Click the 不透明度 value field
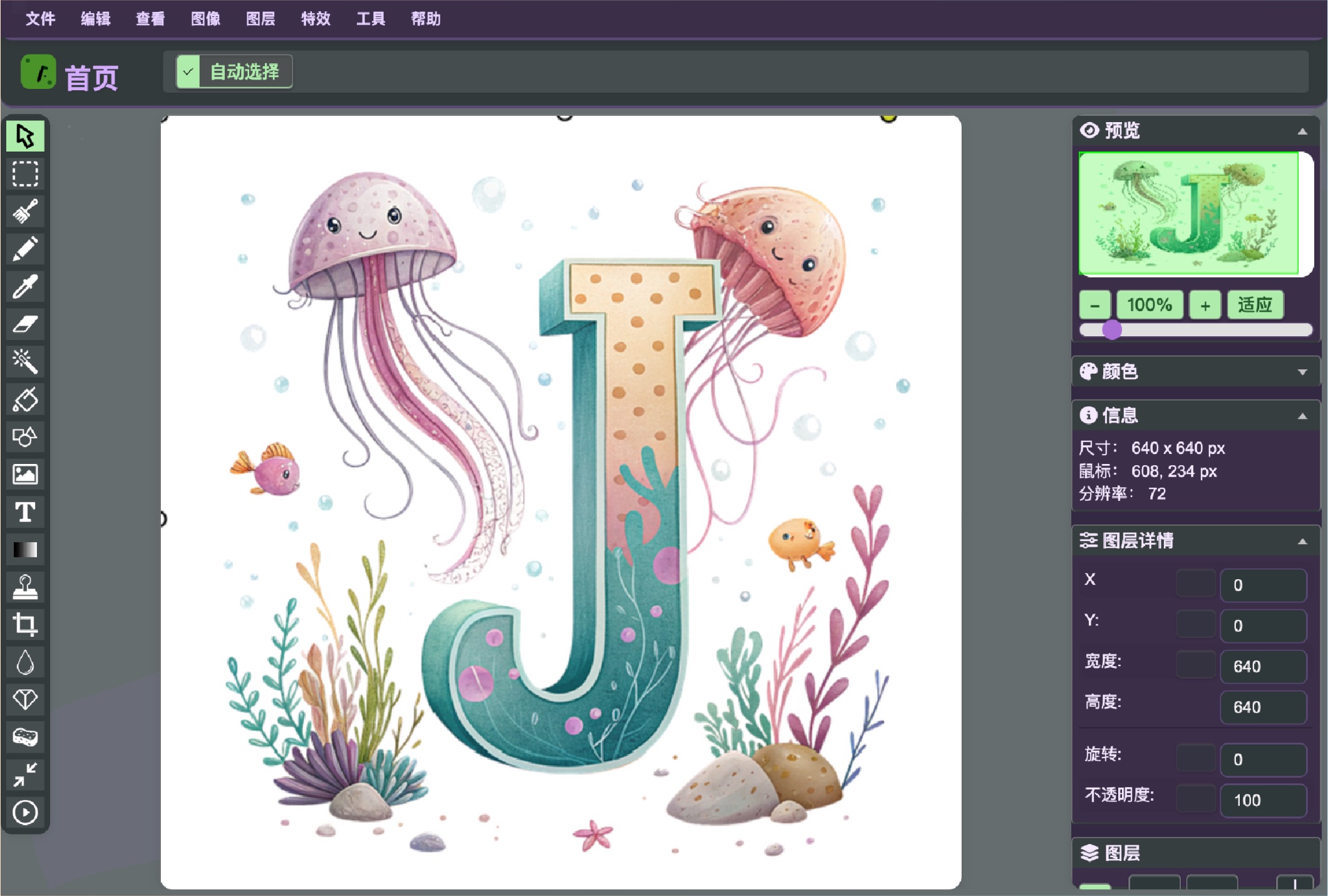The width and height of the screenshot is (1328, 896). coord(1263,800)
